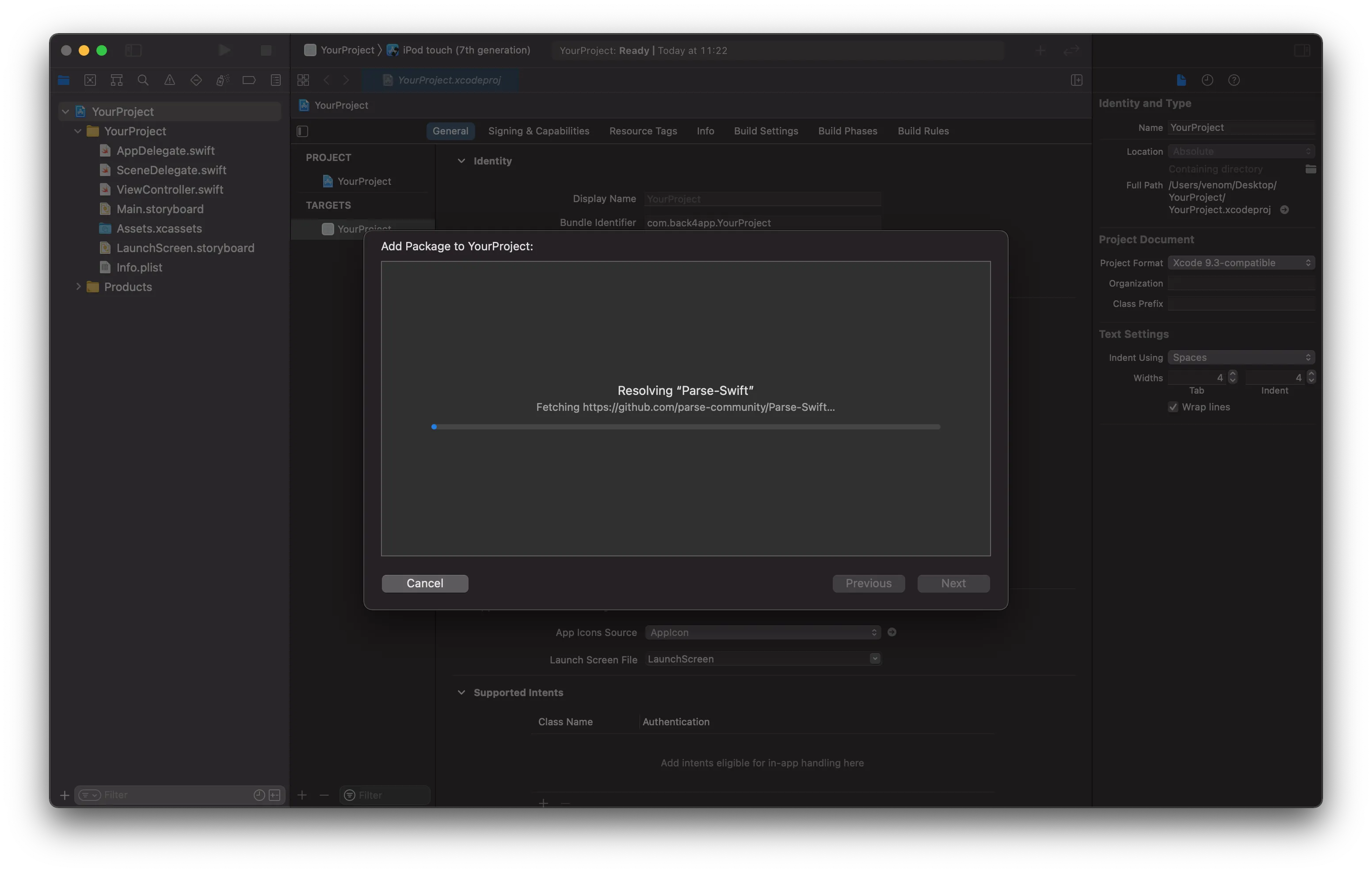The height and width of the screenshot is (873, 1372).
Task: Select the General tab
Action: click(450, 130)
